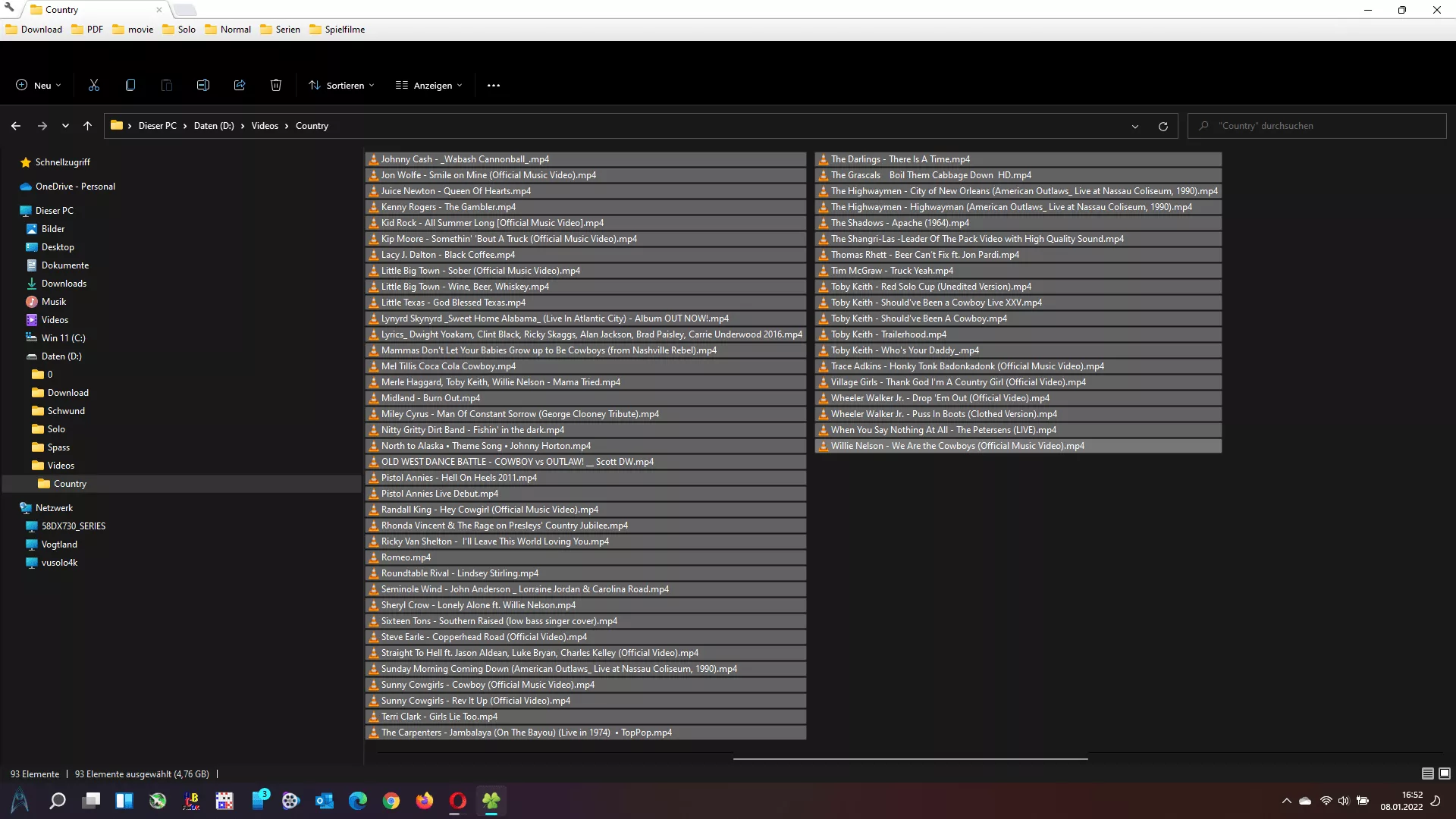
Task: Select OneDrive - Personal in sidebar
Action: click(75, 187)
